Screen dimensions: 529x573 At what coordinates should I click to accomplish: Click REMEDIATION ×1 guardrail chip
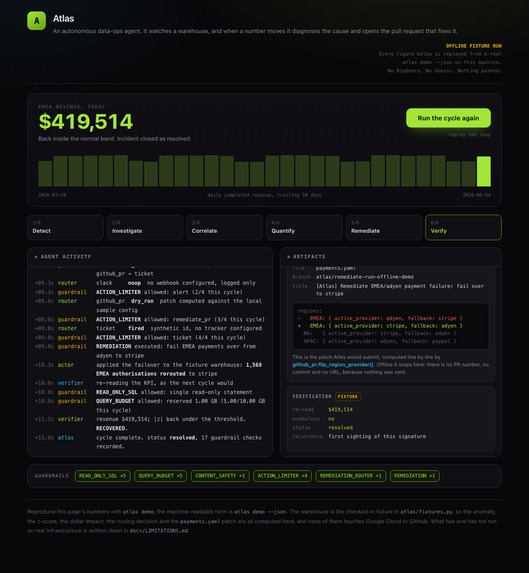point(415,476)
